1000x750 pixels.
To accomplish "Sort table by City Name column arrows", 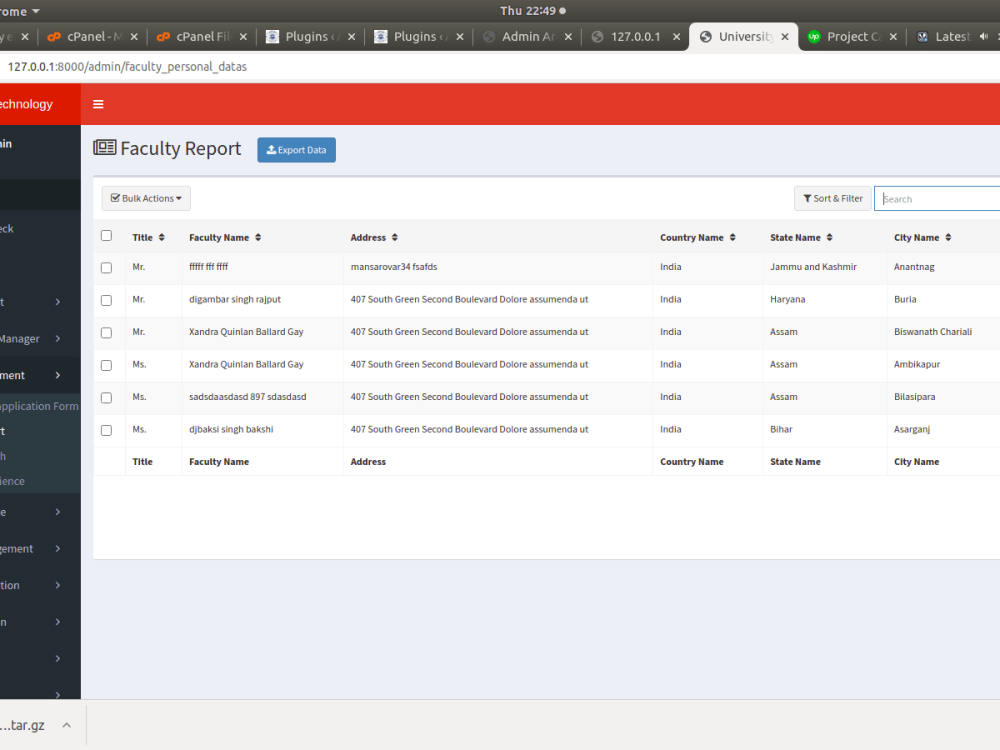I will [x=947, y=237].
